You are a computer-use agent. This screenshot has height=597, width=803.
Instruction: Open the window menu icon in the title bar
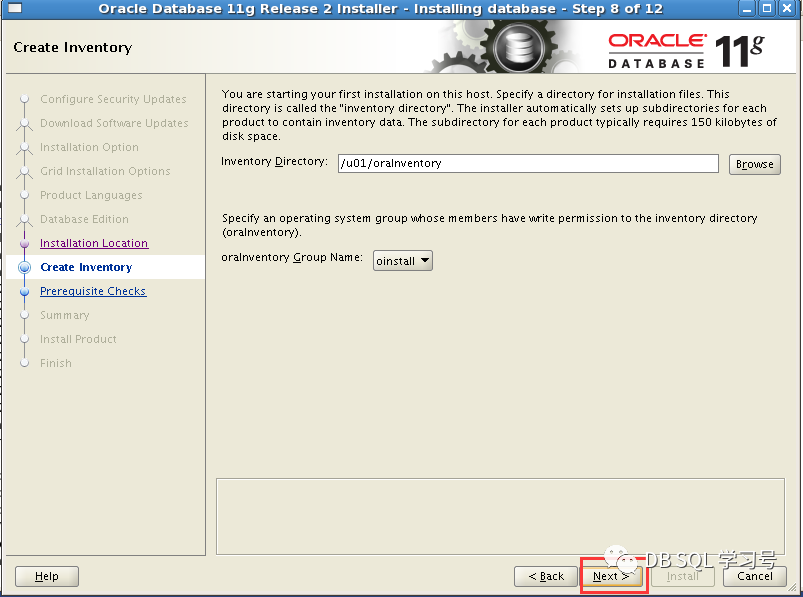[x=15, y=8]
